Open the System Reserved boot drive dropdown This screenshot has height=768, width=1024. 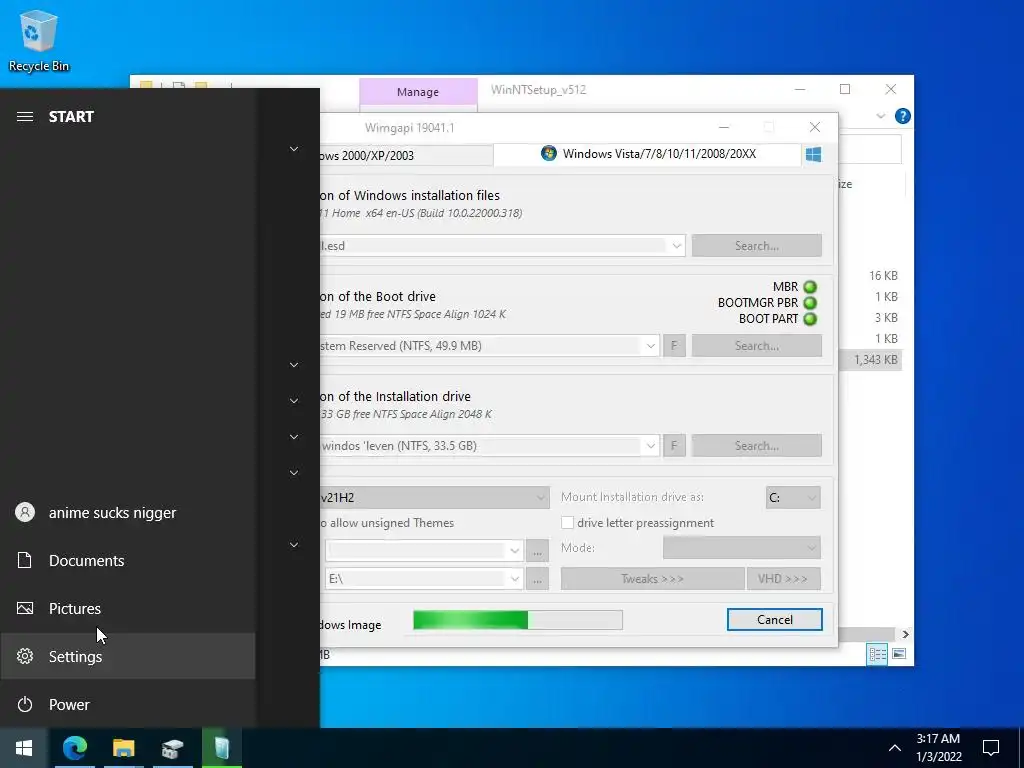(650, 345)
